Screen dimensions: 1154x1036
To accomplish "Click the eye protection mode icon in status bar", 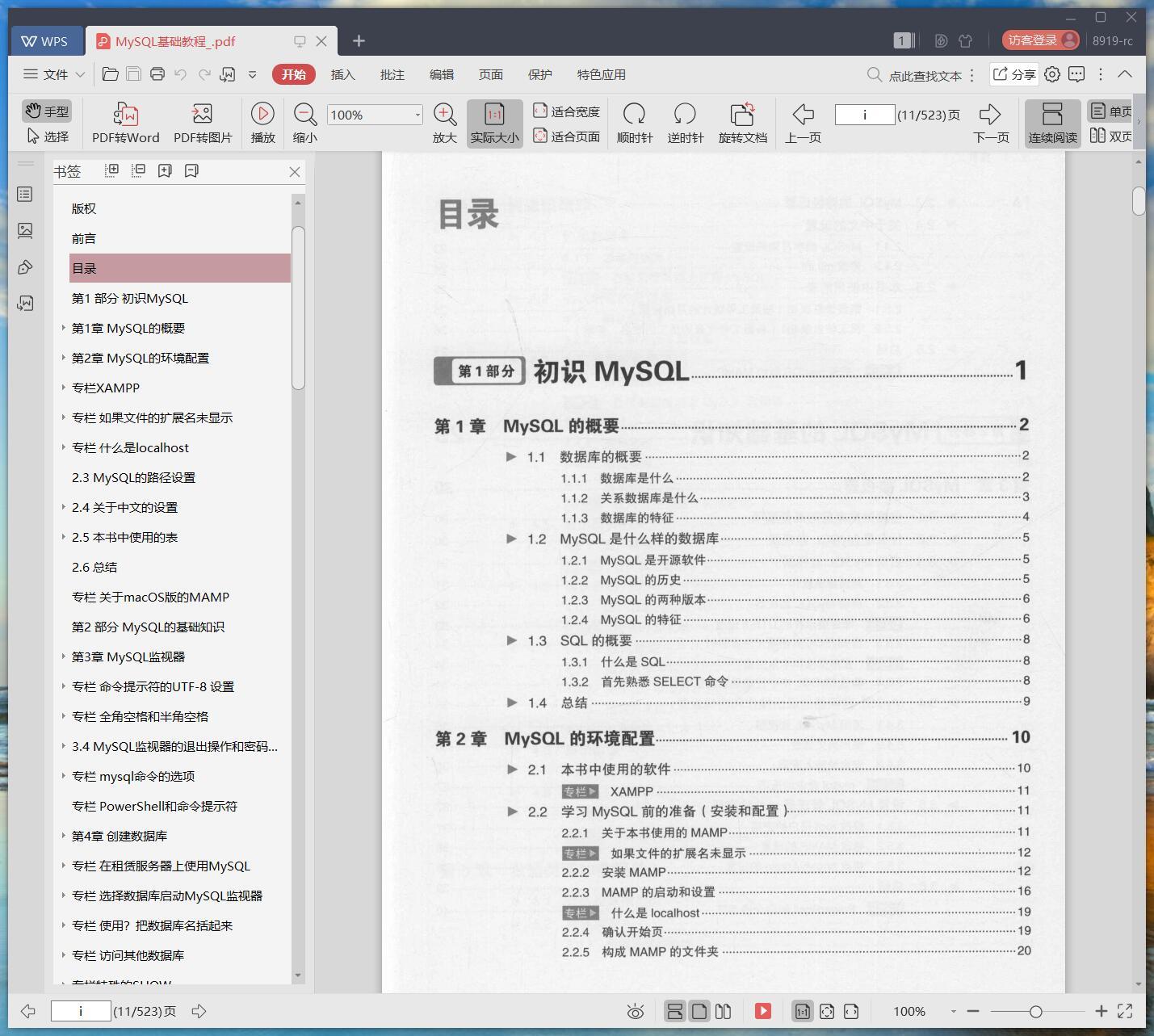I will [x=636, y=1011].
